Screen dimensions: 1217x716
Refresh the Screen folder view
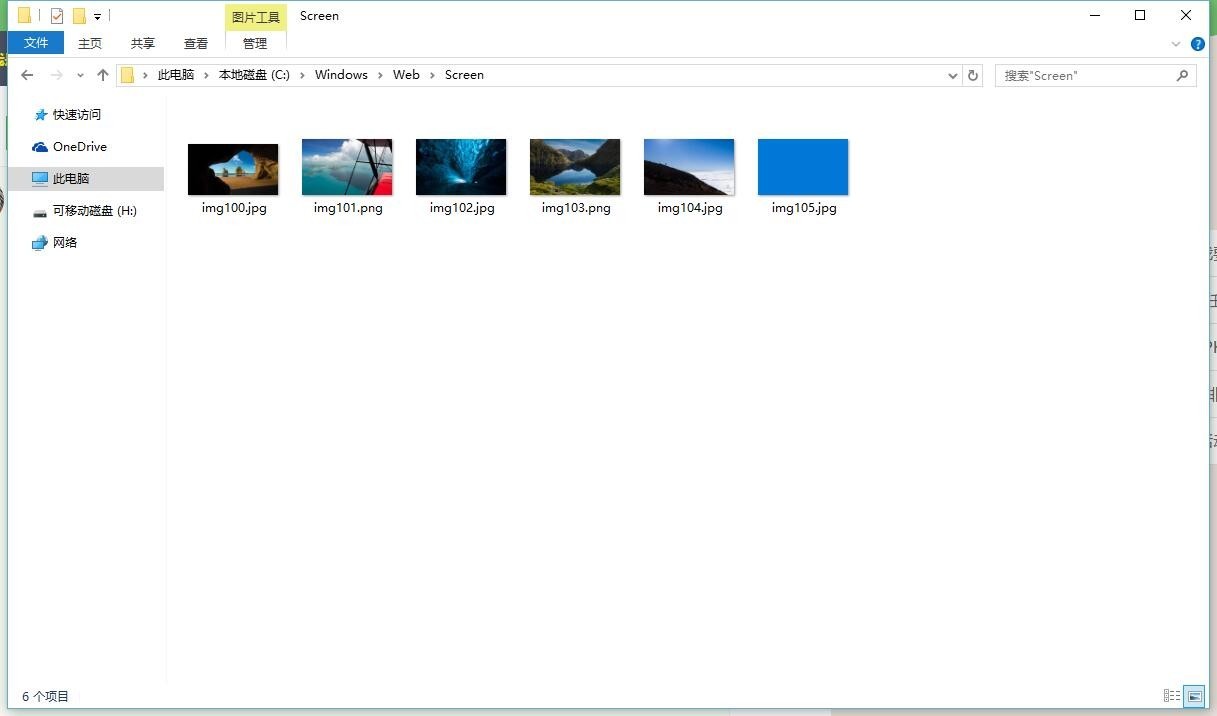point(973,75)
